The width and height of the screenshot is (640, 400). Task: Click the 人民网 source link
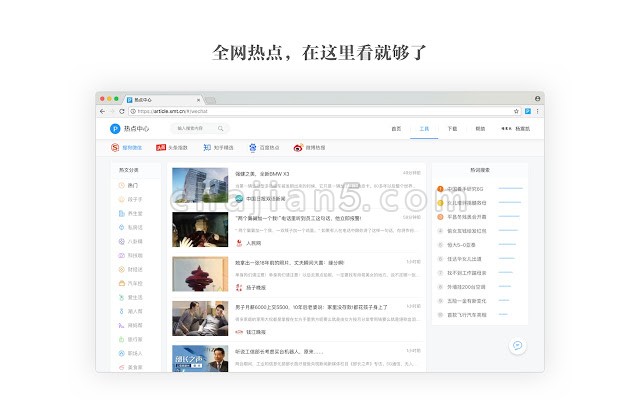(x=253, y=243)
